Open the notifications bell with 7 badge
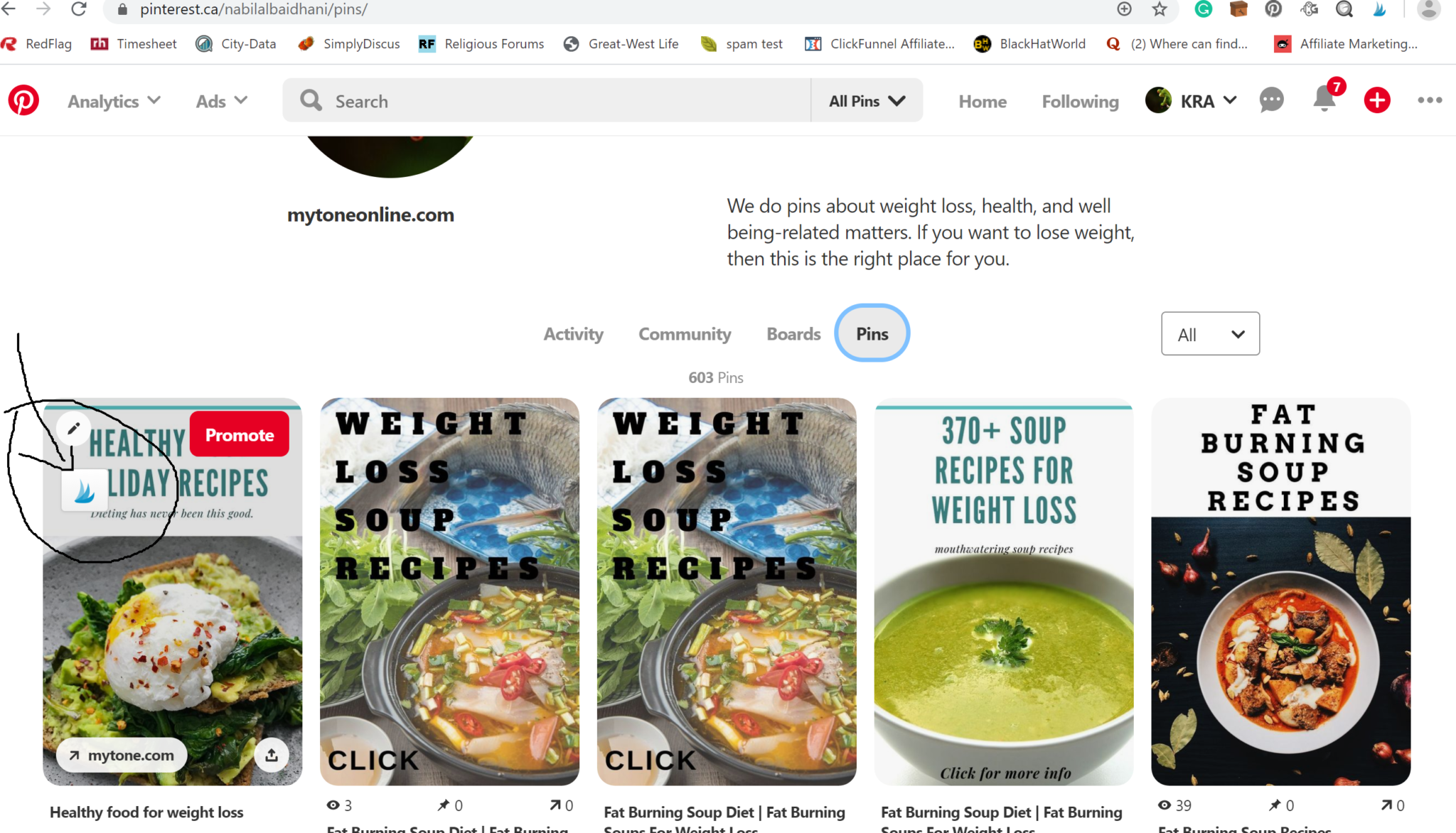The height and width of the screenshot is (833, 1456). [x=1325, y=98]
